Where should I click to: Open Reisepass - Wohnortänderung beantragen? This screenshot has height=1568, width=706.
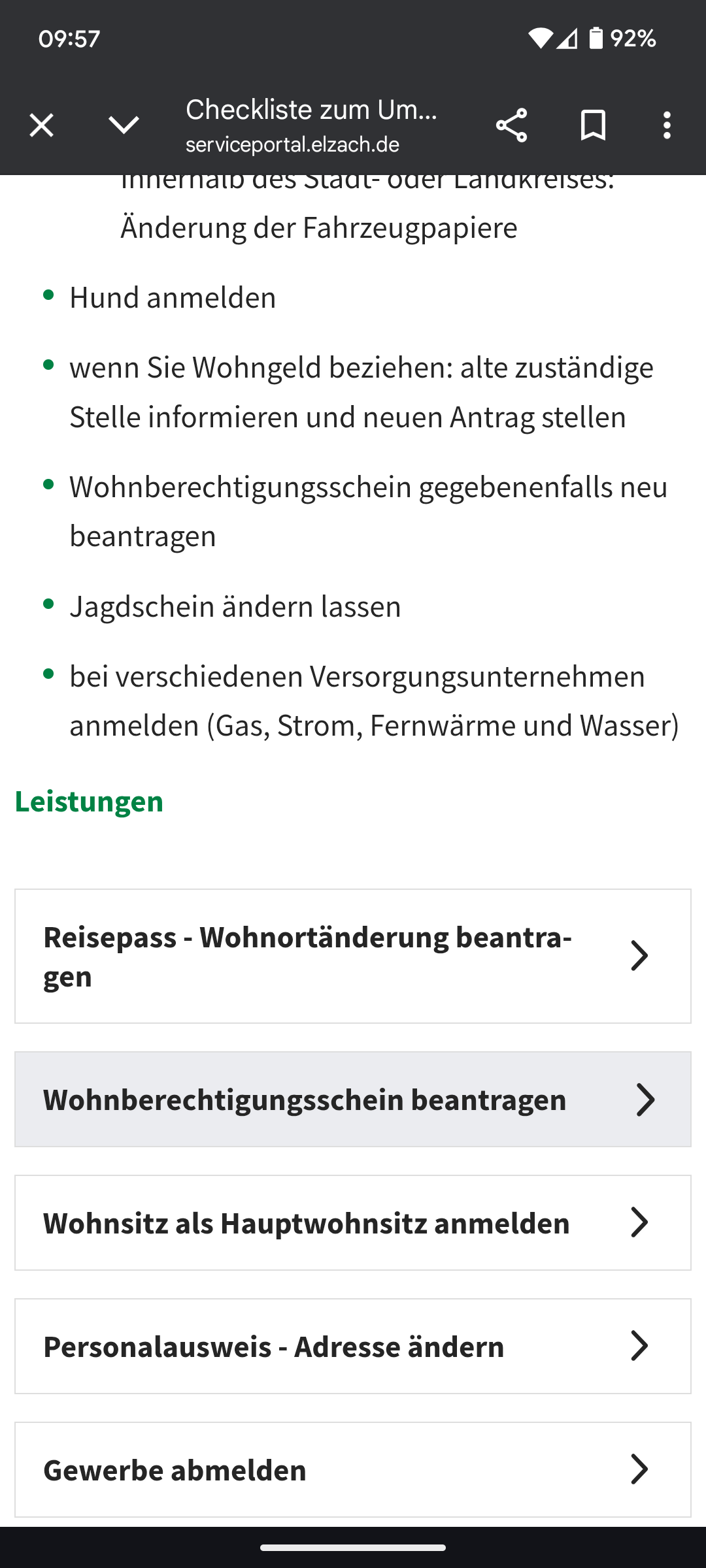353,956
